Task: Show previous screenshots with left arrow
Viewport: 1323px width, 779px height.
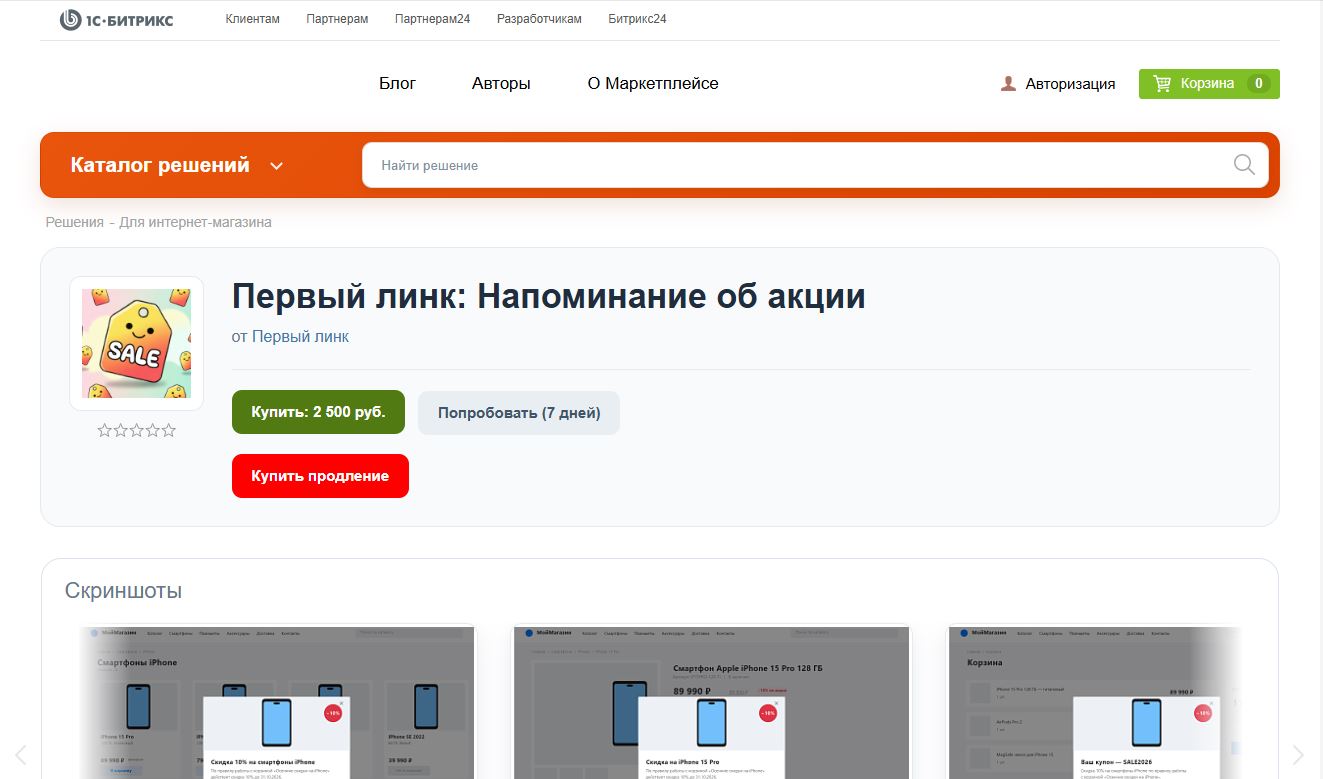Action: pos(20,755)
